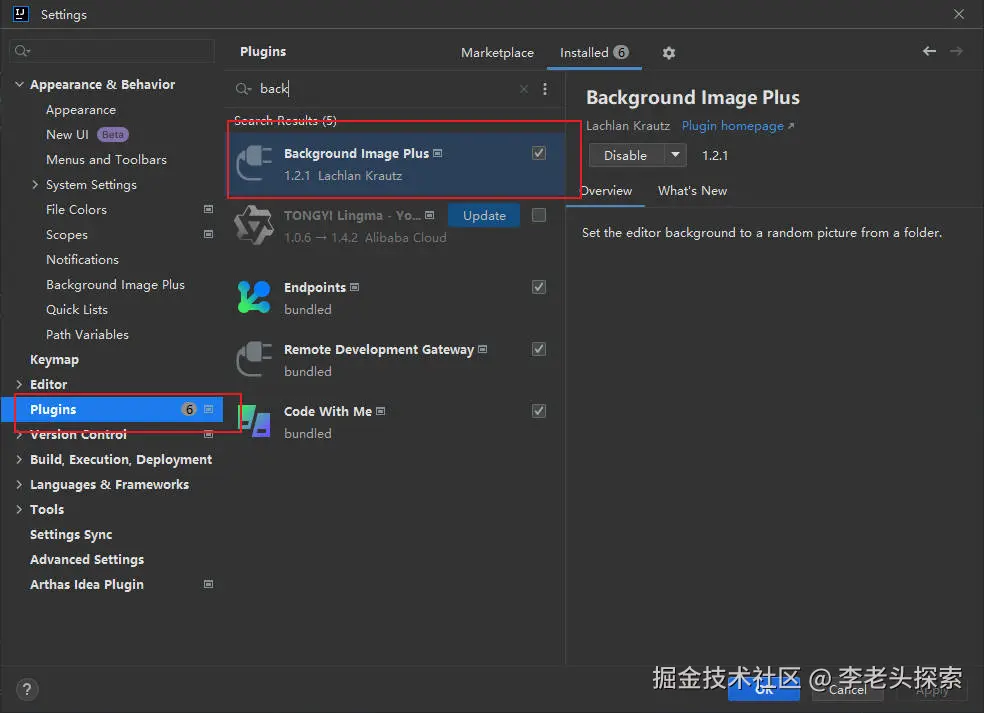Viewport: 984px width, 713px height.
Task: Click the settings search magnifier icon
Action: [x=22, y=51]
